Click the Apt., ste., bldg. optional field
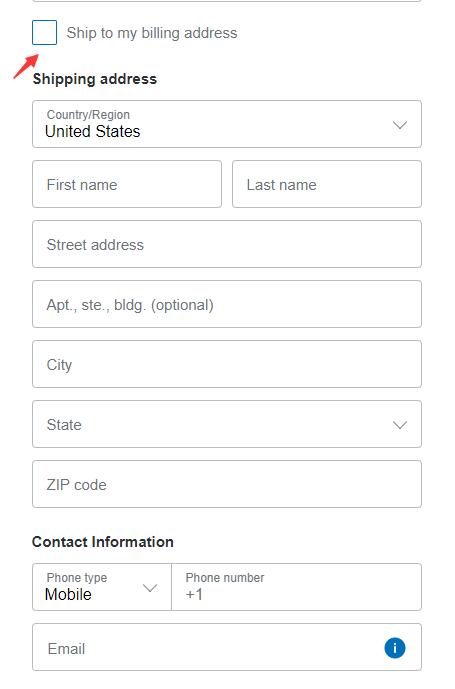The height and width of the screenshot is (689, 455). [x=227, y=304]
